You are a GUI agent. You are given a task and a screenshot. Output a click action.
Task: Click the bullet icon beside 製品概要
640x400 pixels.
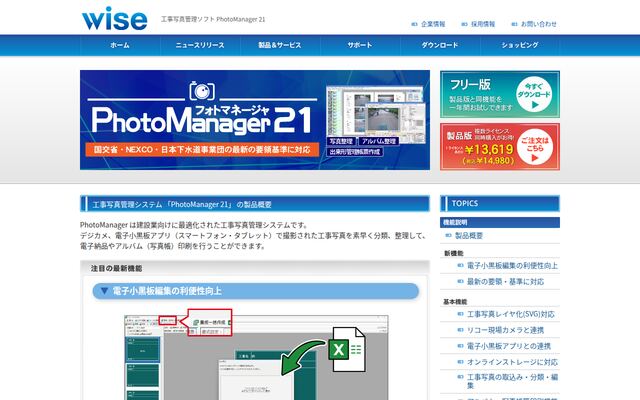pyautogui.click(x=448, y=236)
